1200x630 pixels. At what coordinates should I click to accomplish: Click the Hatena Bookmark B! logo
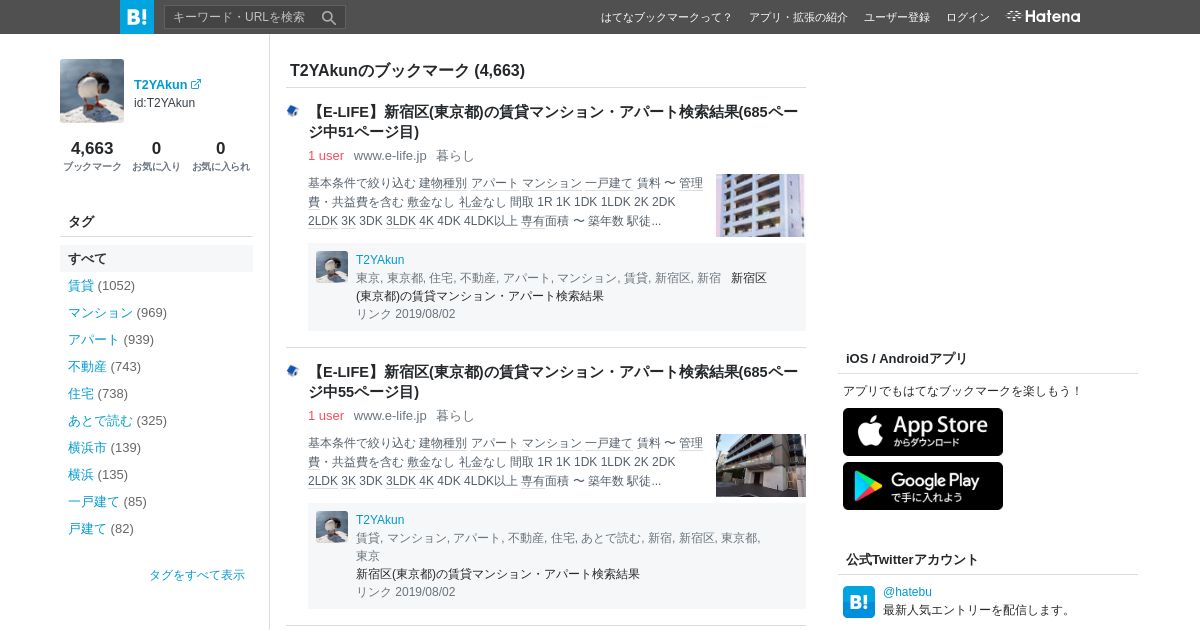coord(137,17)
